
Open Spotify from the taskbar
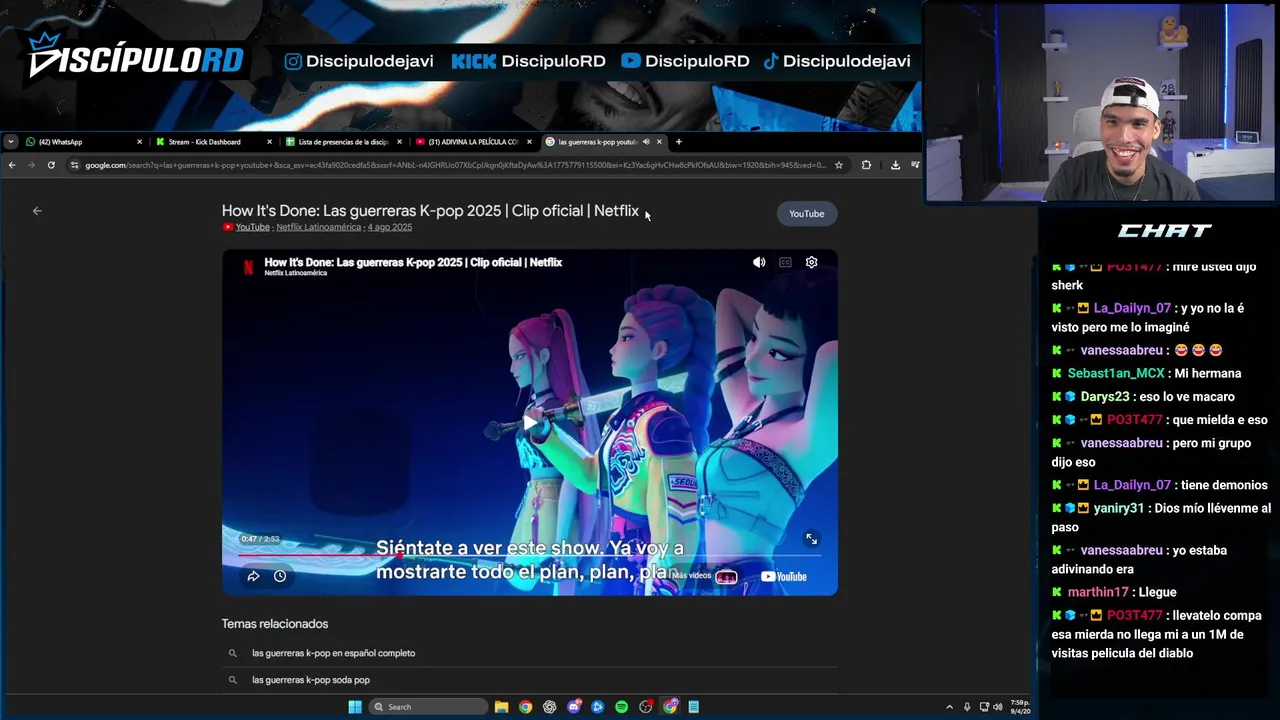[x=621, y=707]
